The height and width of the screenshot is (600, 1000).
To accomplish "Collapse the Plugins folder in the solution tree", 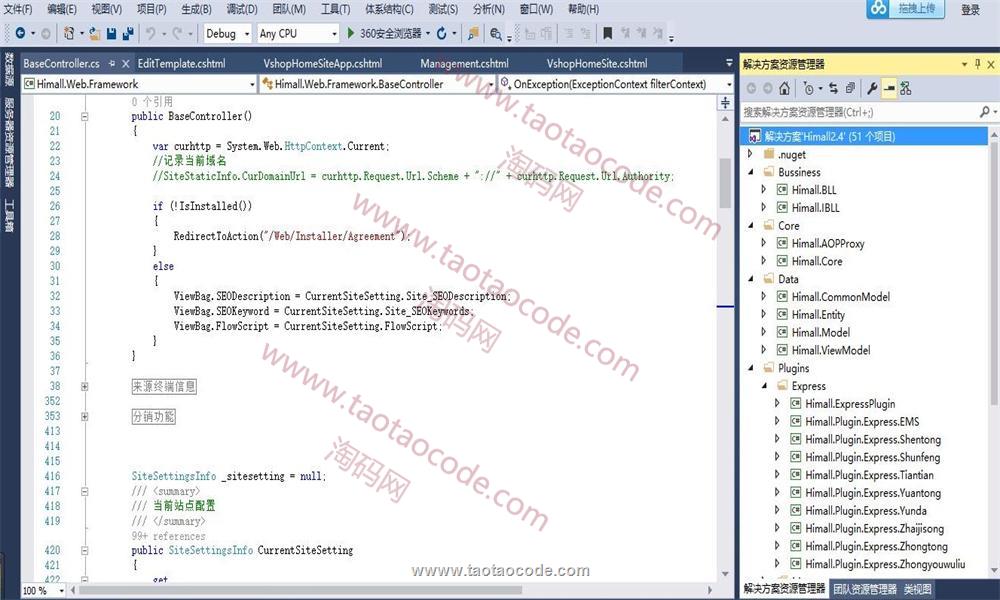I will [752, 368].
